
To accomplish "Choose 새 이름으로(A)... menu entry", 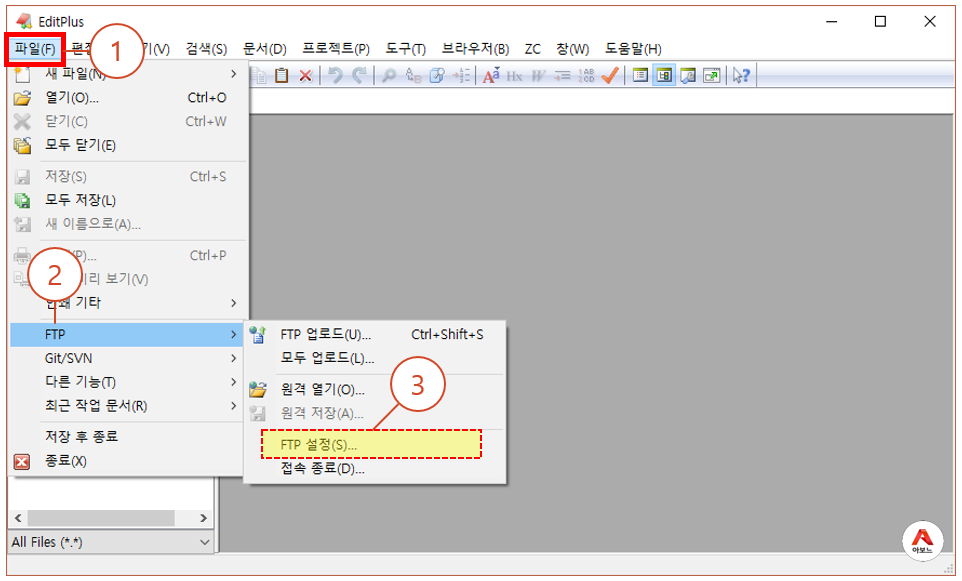I will pyautogui.click(x=128, y=224).
